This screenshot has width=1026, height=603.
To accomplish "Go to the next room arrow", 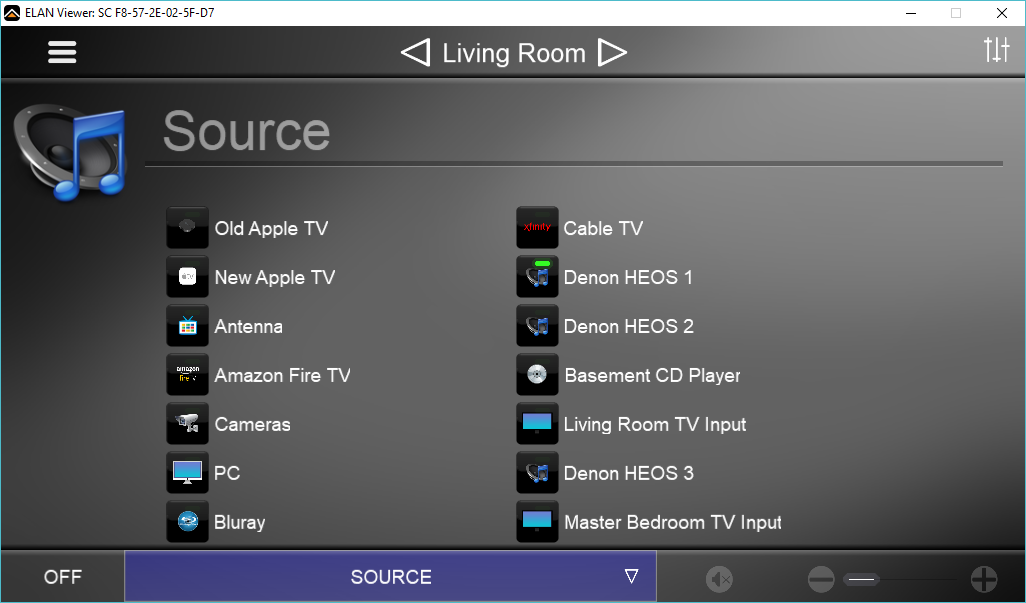I will (x=612, y=53).
